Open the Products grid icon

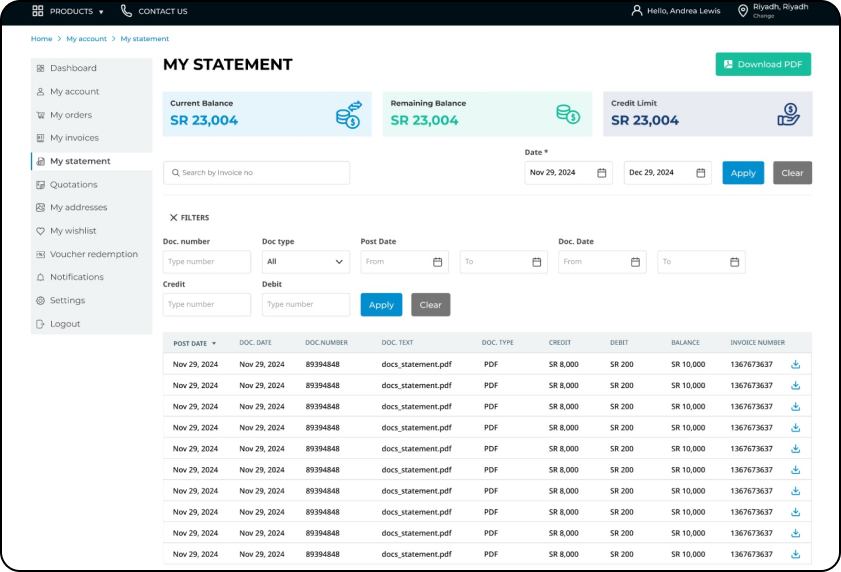click(x=38, y=11)
